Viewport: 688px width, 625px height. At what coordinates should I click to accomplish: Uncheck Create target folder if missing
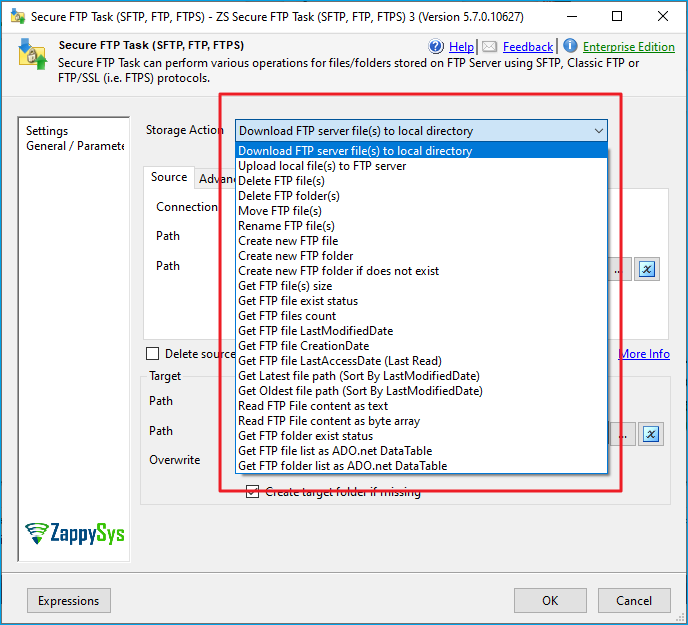pyautogui.click(x=253, y=491)
